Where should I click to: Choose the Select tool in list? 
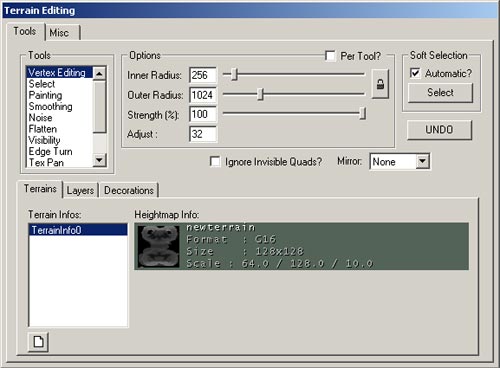[59, 84]
